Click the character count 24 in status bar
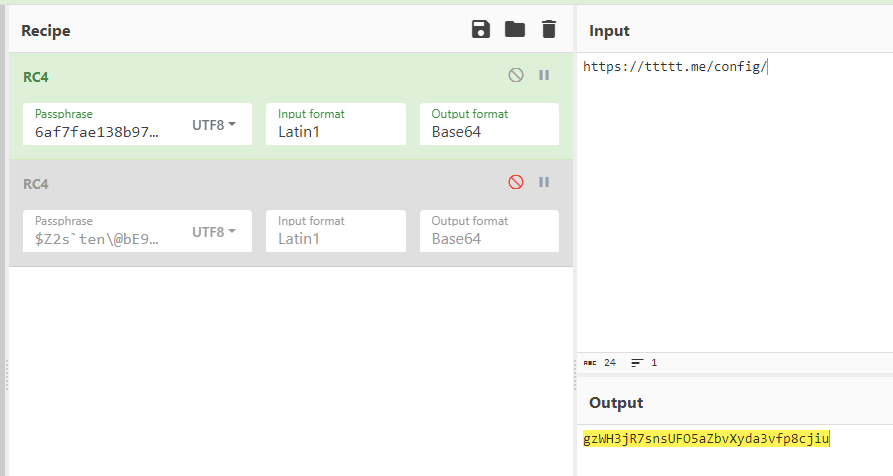The image size is (893, 476). tap(610, 362)
